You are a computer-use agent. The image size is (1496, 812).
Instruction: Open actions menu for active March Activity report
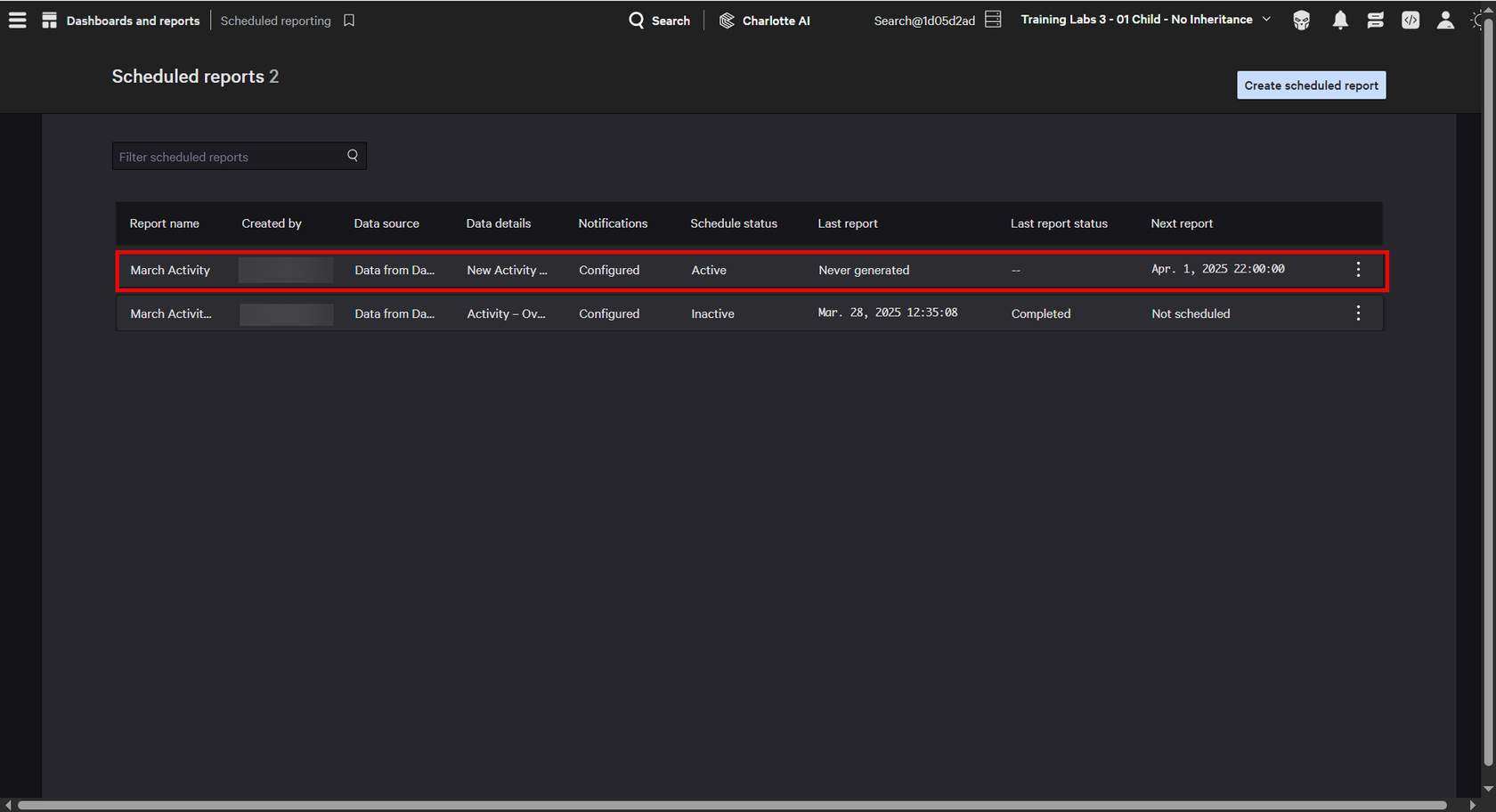[x=1358, y=270]
